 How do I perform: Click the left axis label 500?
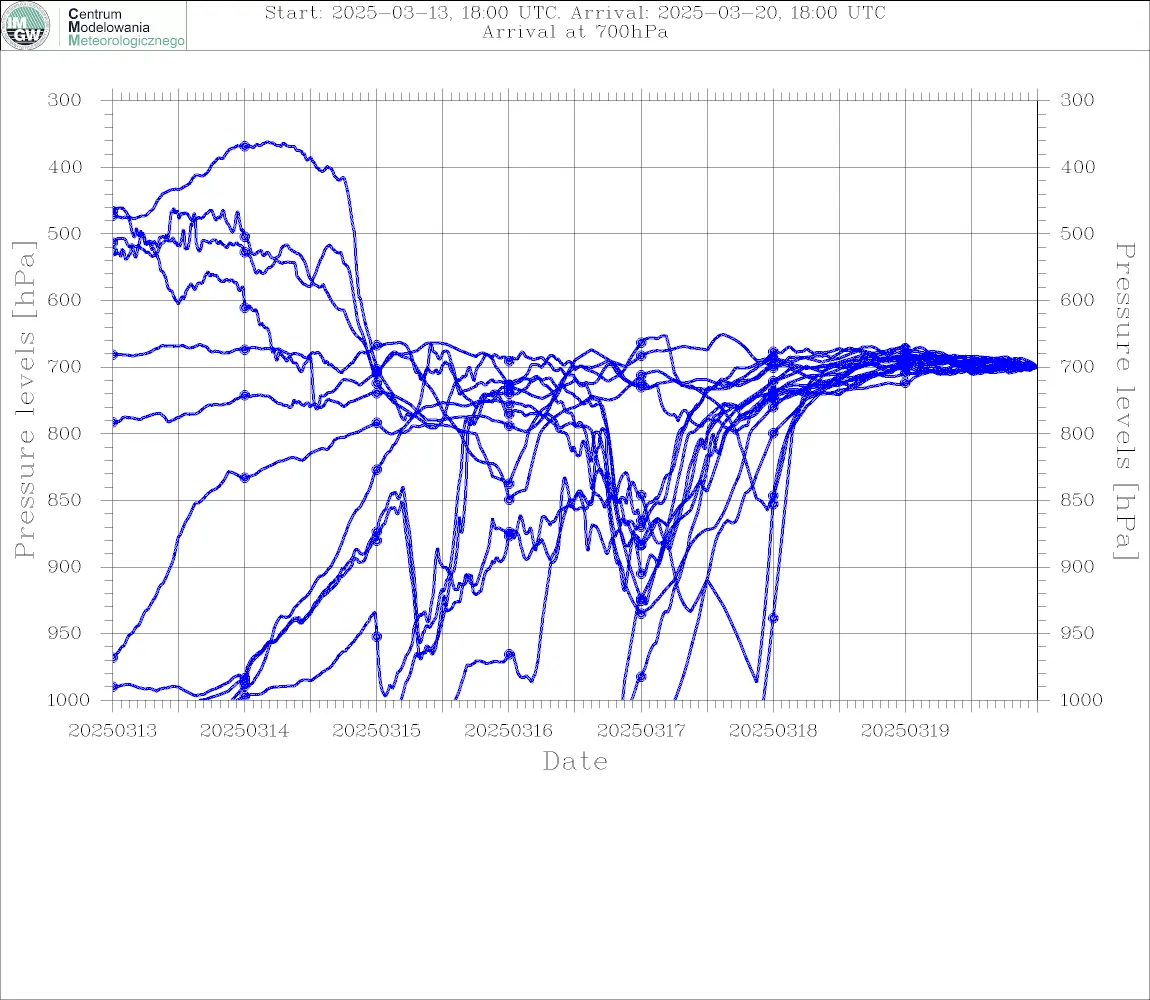point(65,233)
